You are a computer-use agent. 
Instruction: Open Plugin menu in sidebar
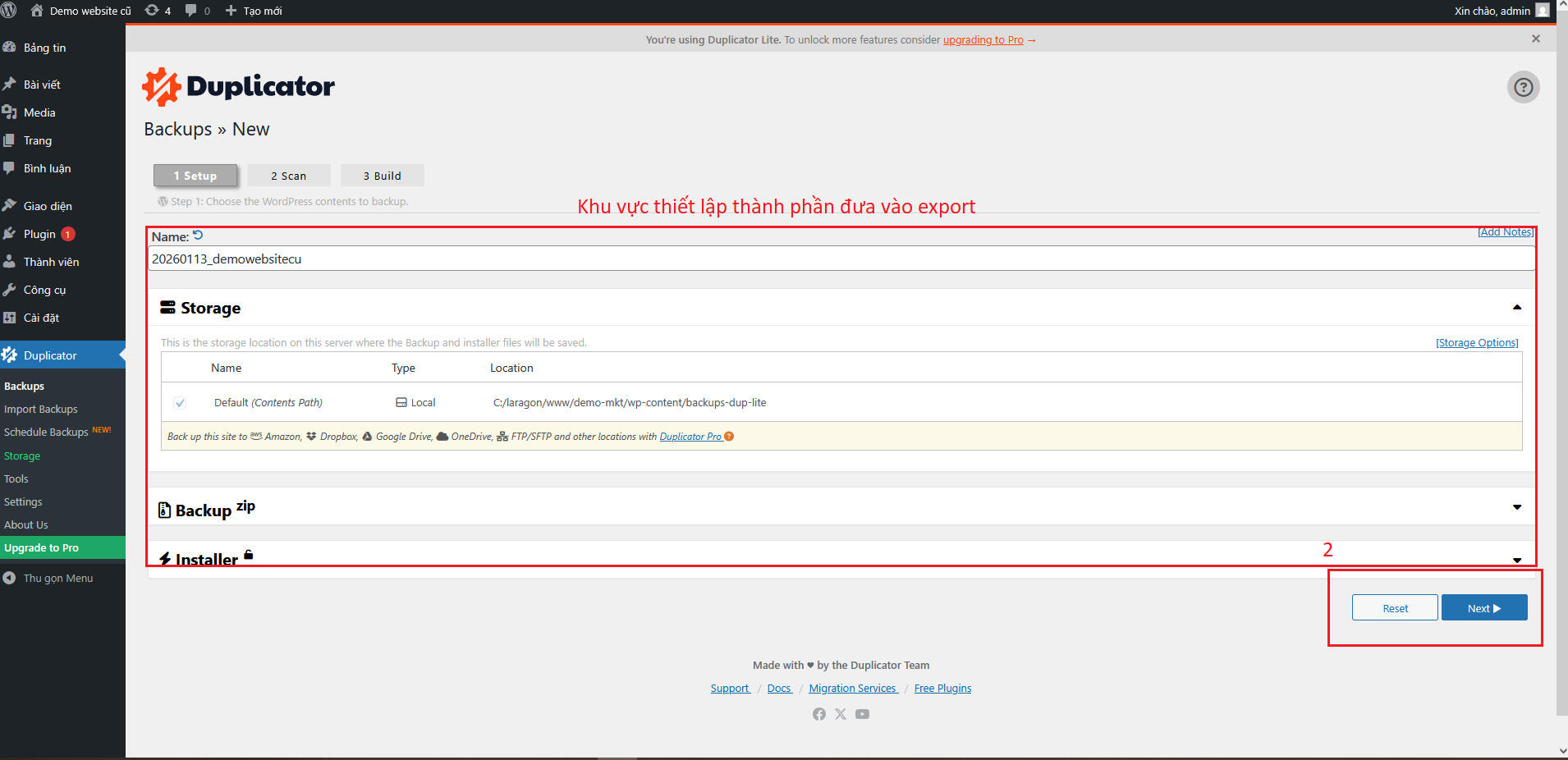[39, 234]
